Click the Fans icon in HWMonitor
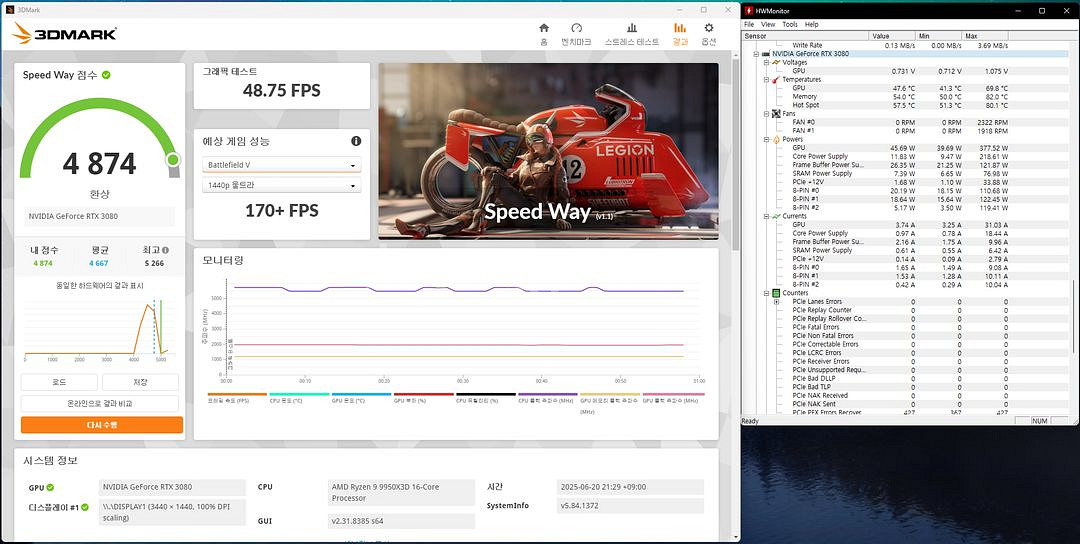The image size is (1080, 544). [776, 114]
